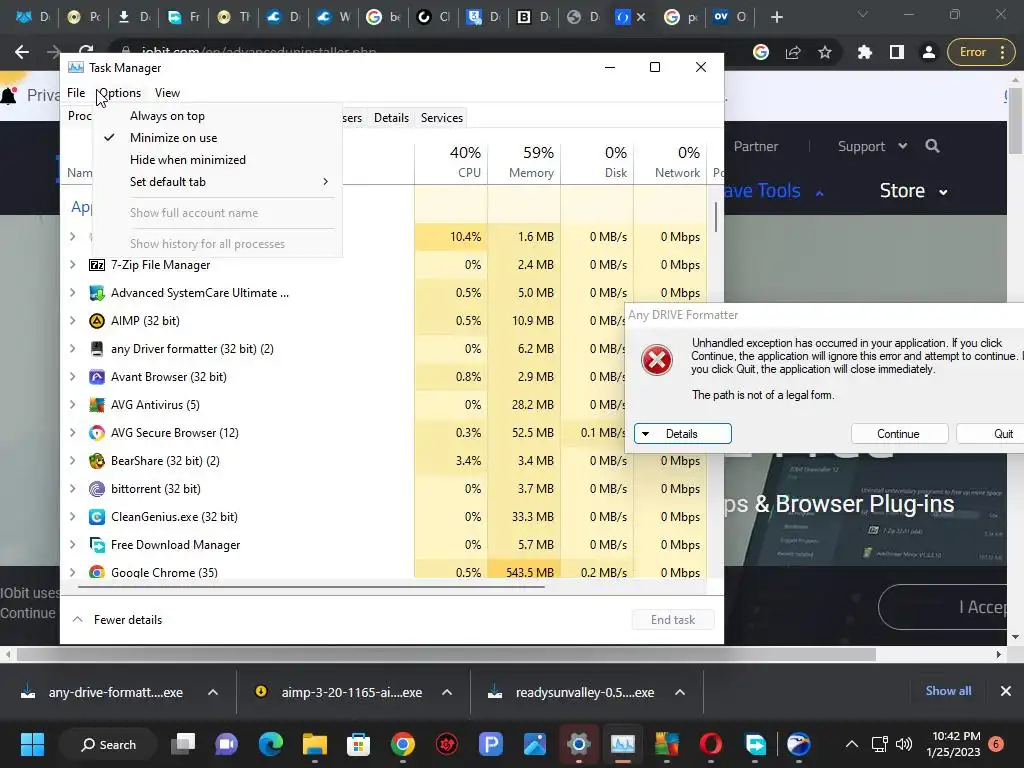Open File Explorer from taskbar
Viewport: 1024px width, 768px height.
315,744
